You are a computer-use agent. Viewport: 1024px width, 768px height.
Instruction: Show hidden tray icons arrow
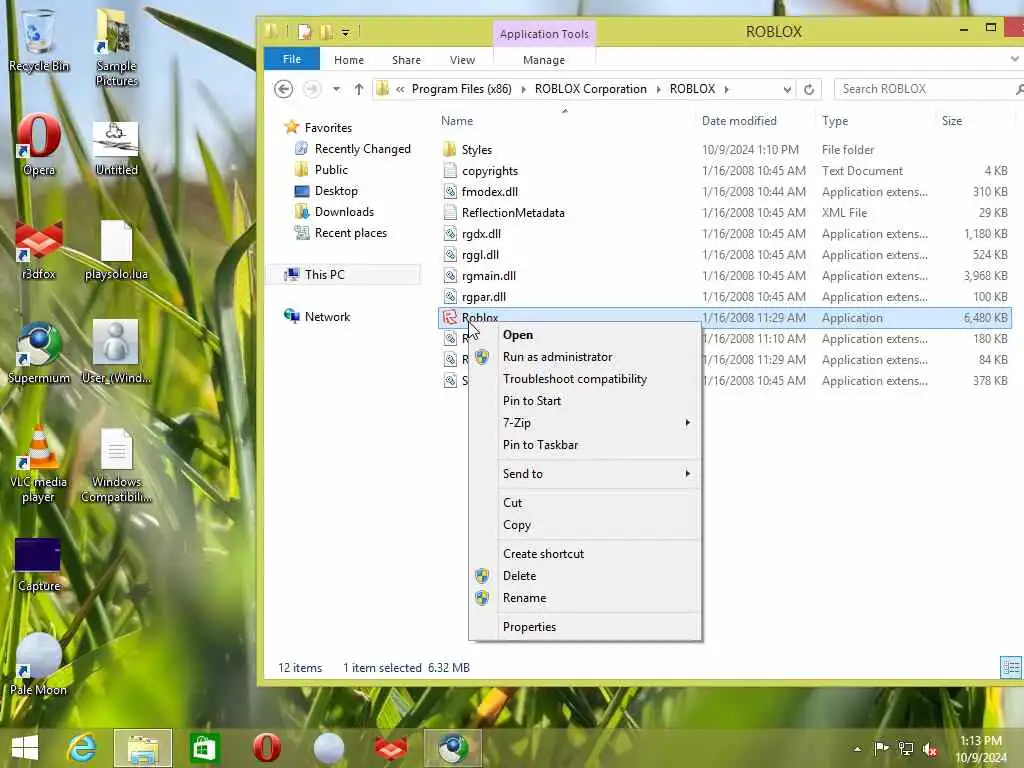857,749
